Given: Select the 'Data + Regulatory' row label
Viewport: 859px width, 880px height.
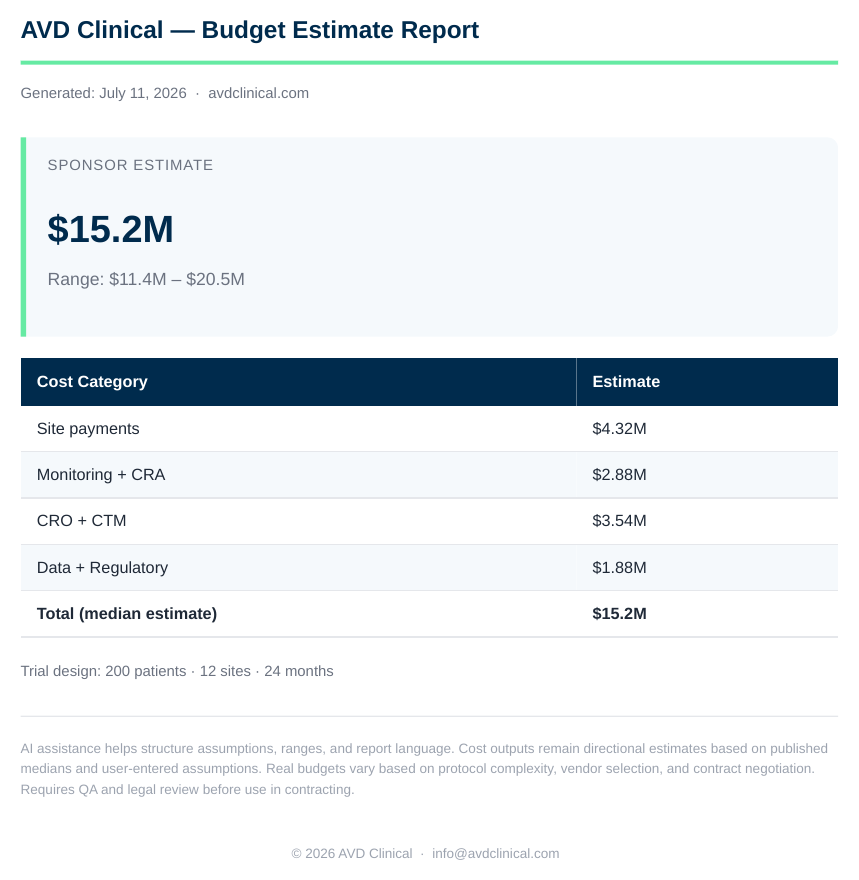Looking at the screenshot, I should click(x=102, y=567).
